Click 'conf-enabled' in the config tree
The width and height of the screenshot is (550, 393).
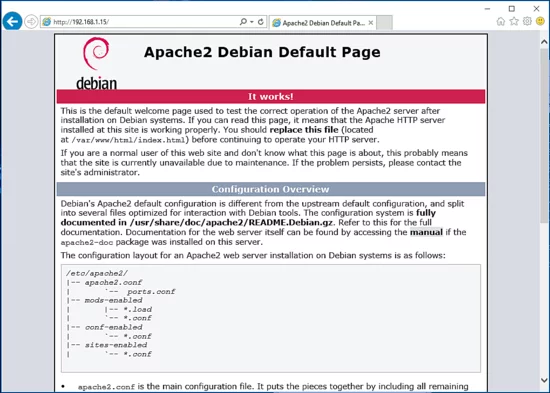(114, 327)
